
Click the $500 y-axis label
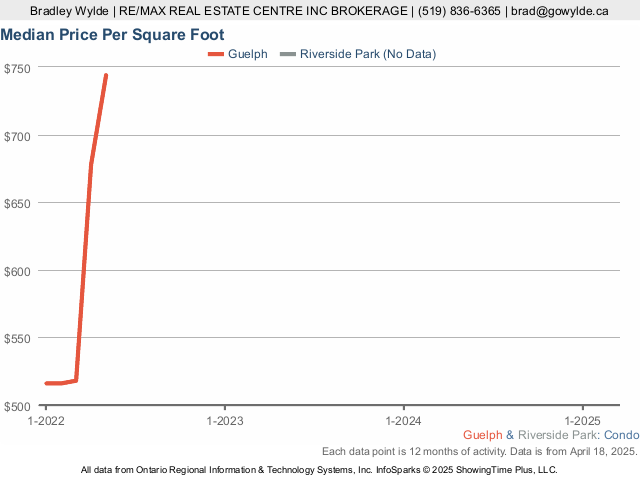pos(17,407)
